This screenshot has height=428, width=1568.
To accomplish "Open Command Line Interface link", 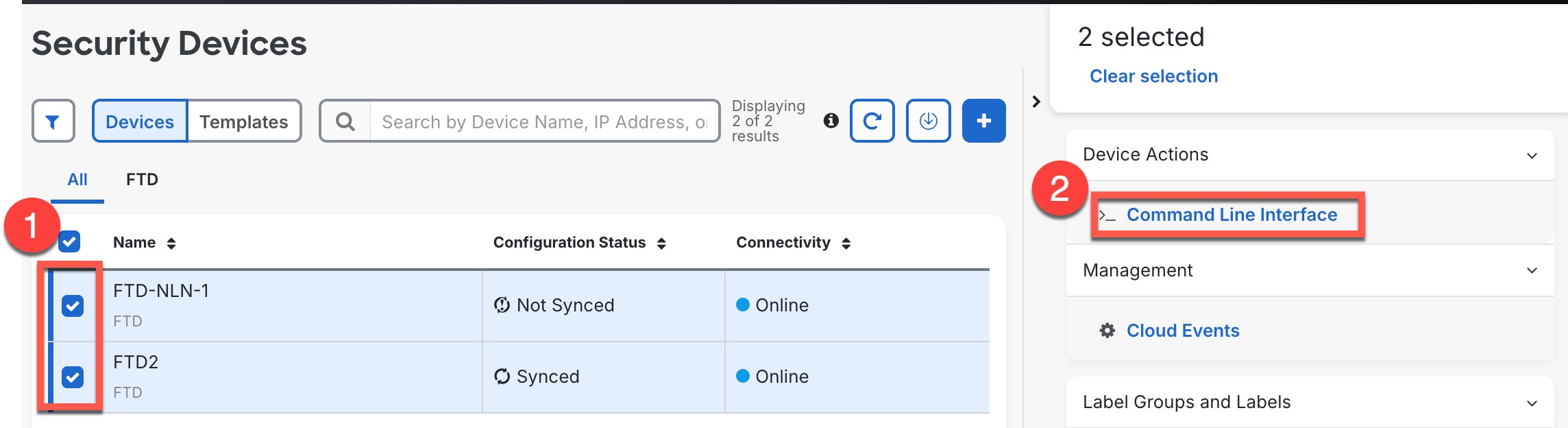I will pyautogui.click(x=1232, y=215).
